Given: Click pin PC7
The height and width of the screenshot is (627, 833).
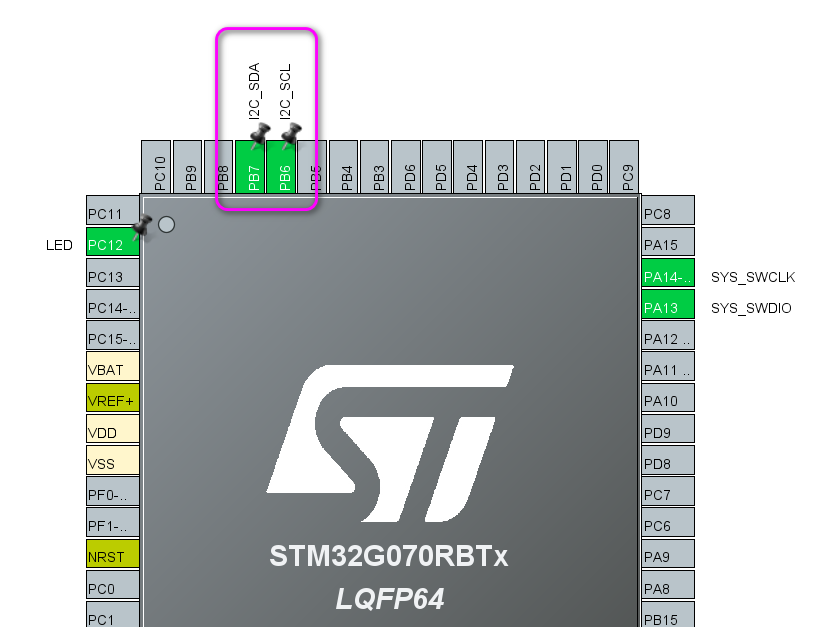Looking at the screenshot, I should pos(668,492).
